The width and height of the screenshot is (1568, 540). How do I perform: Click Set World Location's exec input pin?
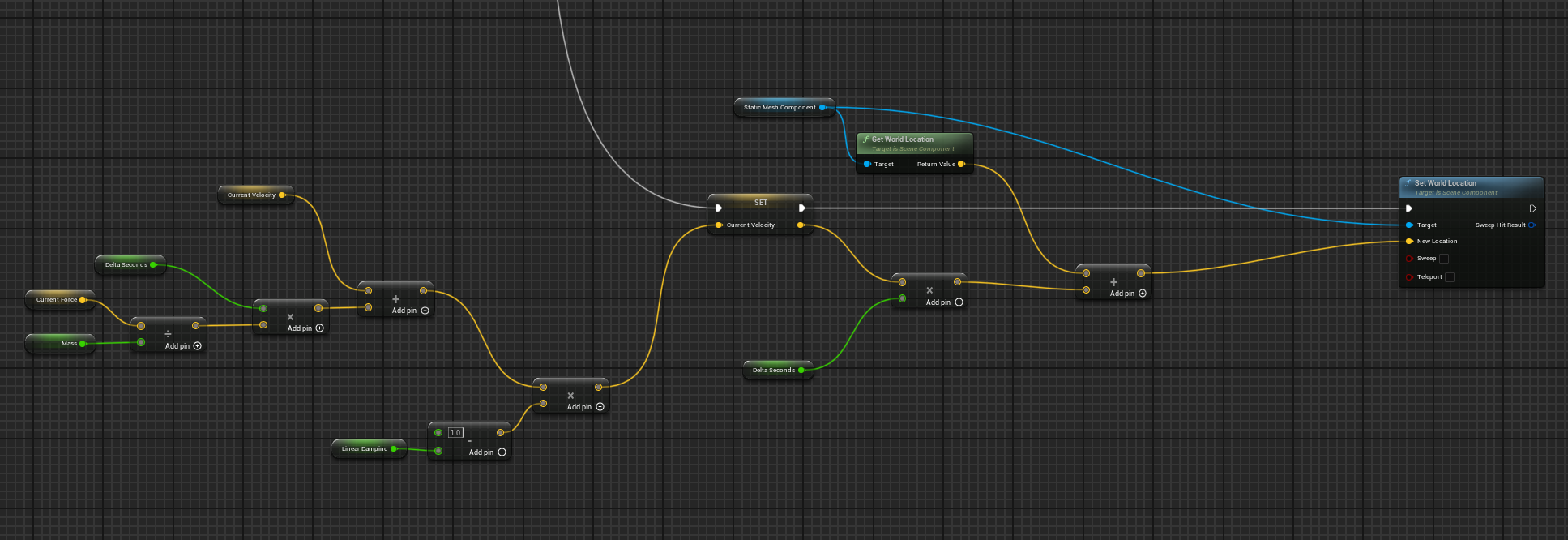(1409, 208)
